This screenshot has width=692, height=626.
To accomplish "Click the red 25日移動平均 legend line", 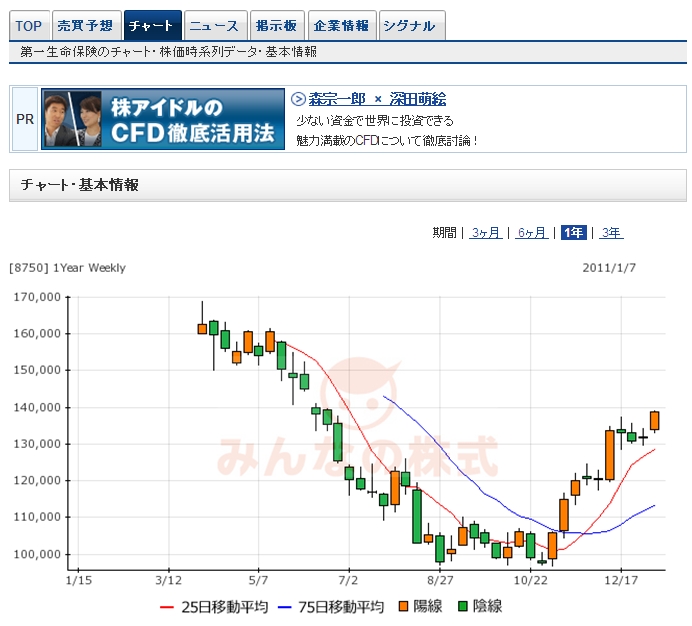I will click(166, 607).
